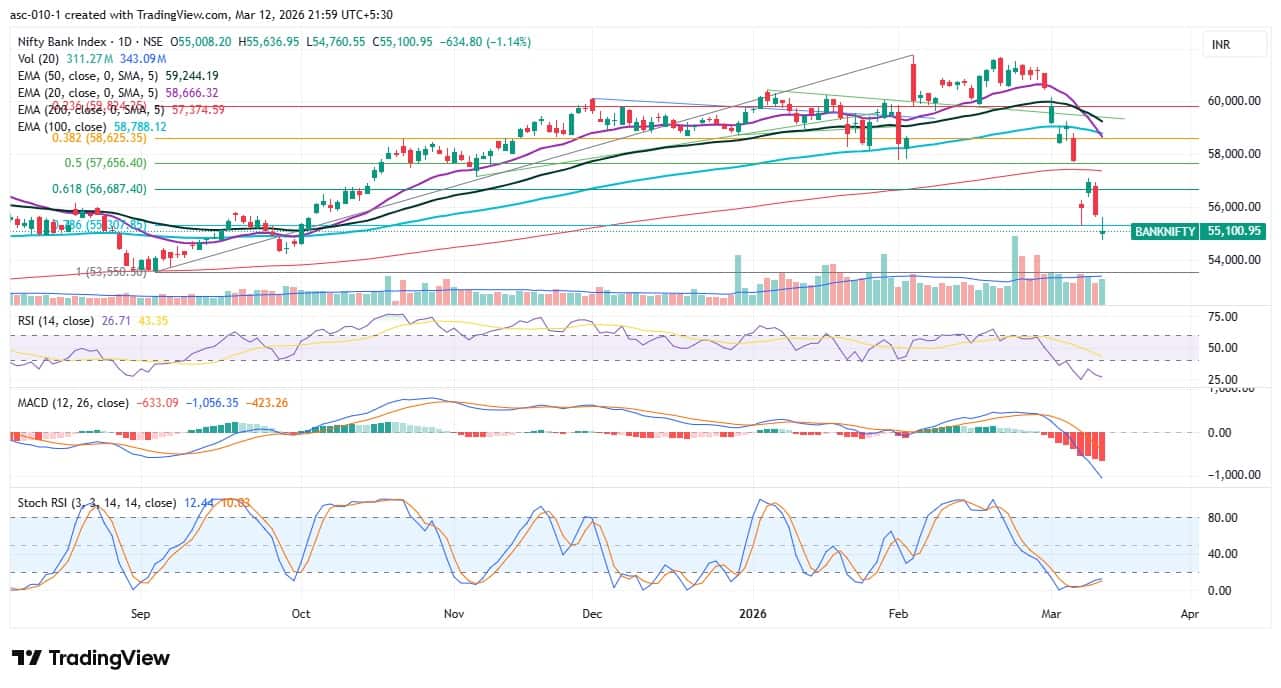Click the 25.00 RSI axis value

coord(1223,380)
